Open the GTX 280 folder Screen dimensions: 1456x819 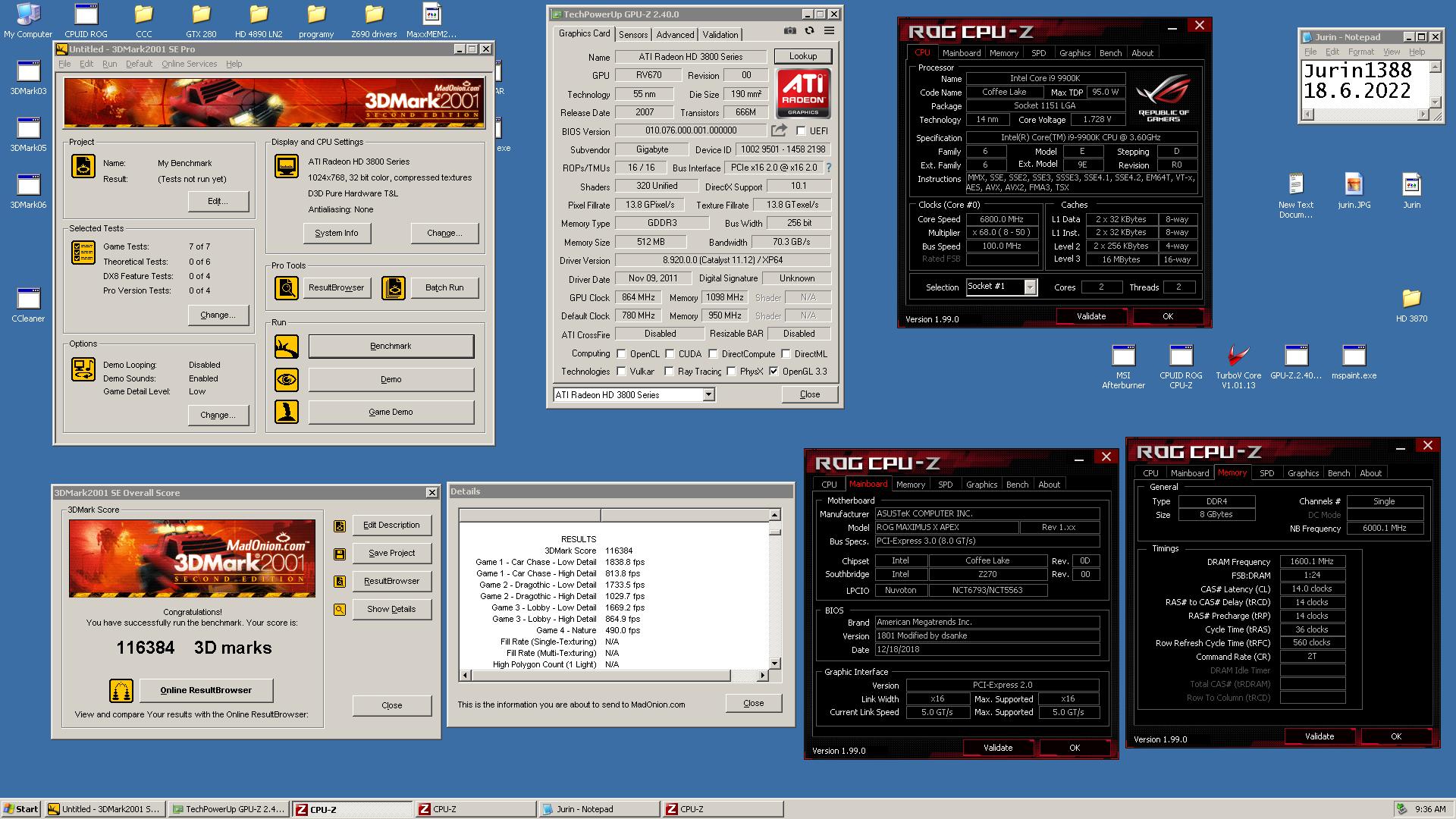(x=201, y=20)
